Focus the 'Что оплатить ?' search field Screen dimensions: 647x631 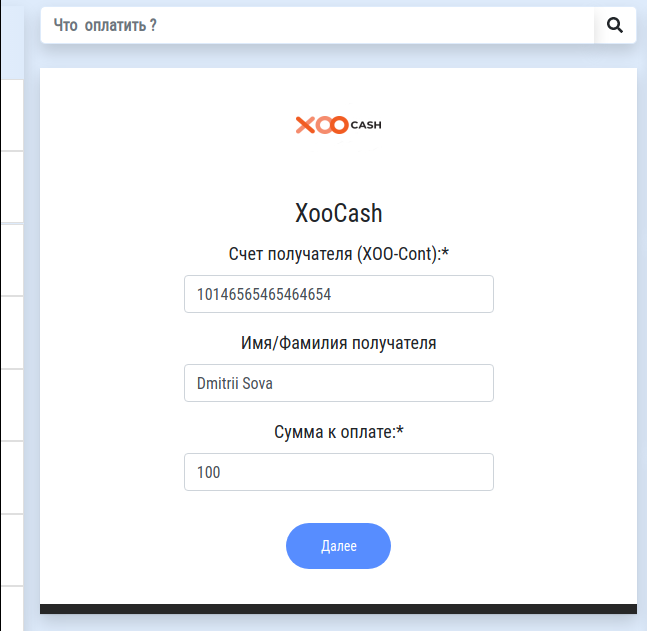pos(317,25)
